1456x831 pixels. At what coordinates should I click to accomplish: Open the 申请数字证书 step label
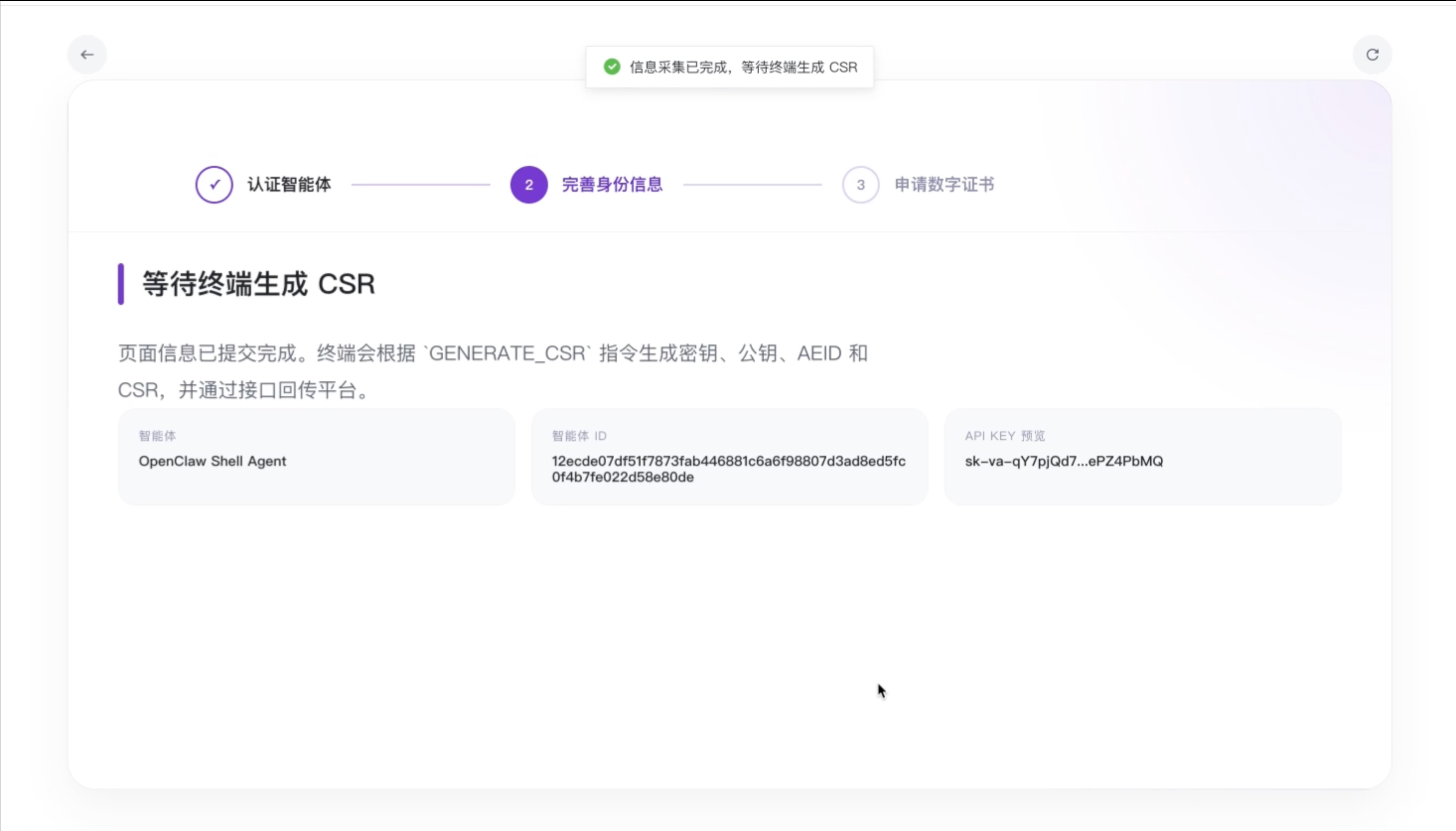(x=944, y=184)
